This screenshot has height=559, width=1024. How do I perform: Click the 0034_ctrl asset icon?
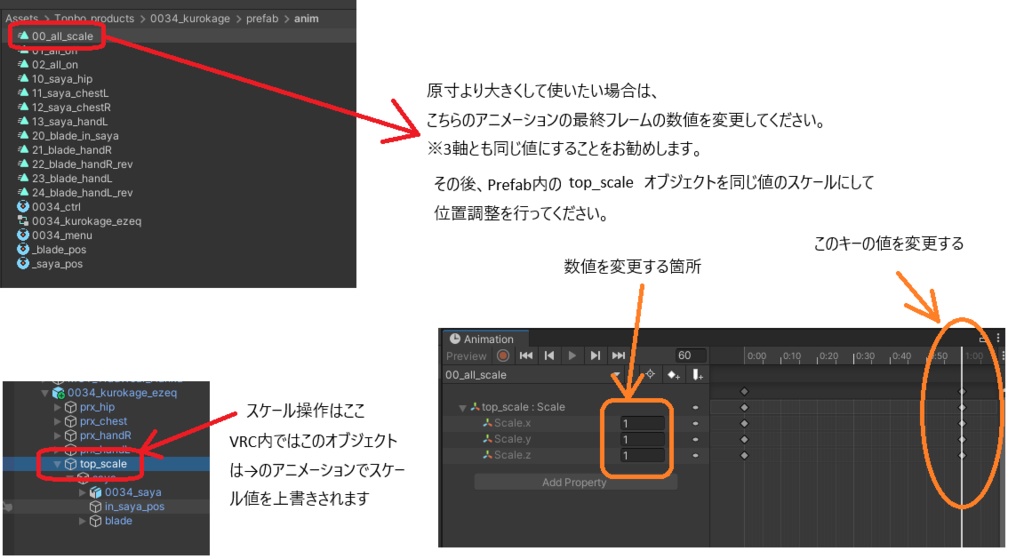point(24,206)
